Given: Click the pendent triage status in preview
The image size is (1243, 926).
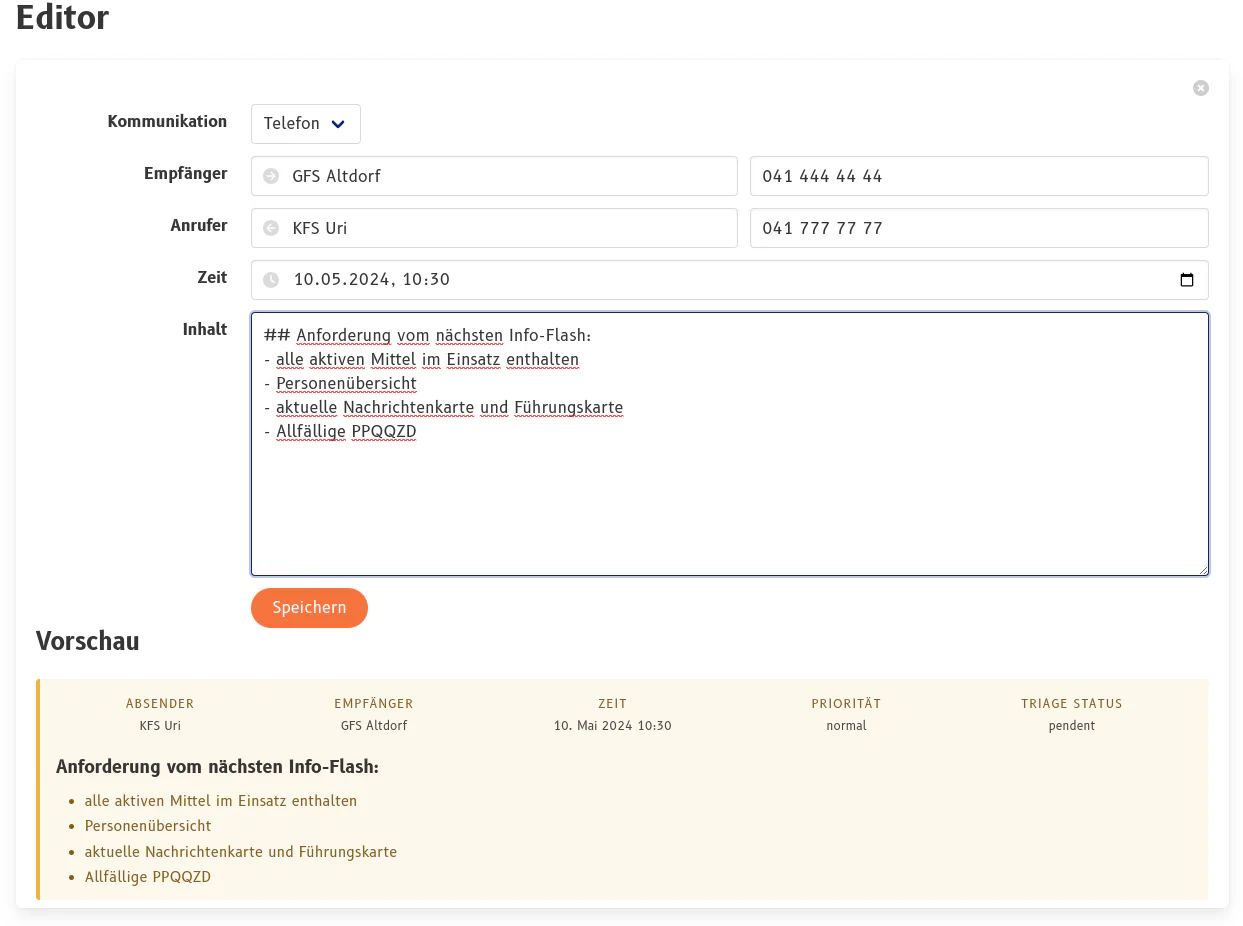Looking at the screenshot, I should 1071,726.
